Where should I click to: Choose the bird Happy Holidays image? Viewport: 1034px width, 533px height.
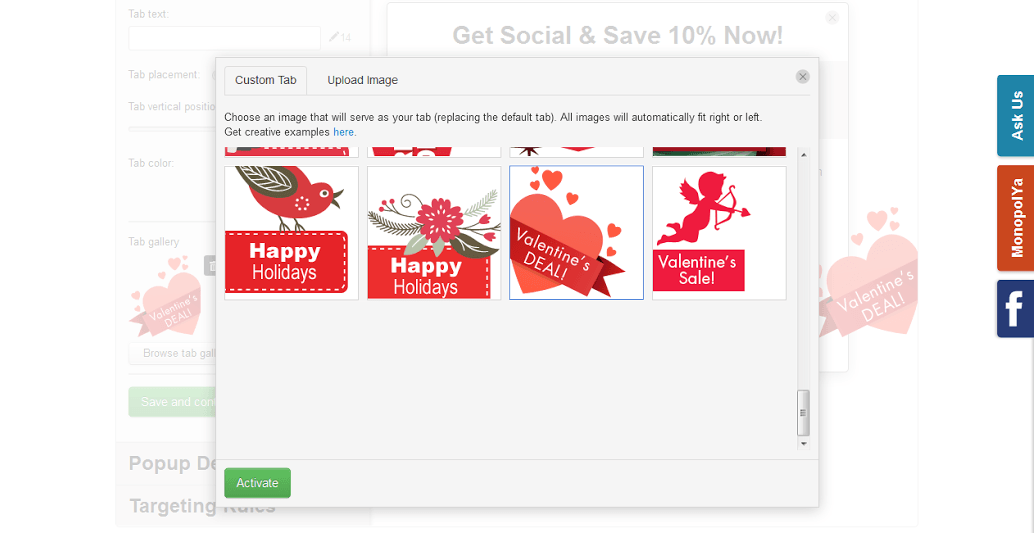click(291, 233)
